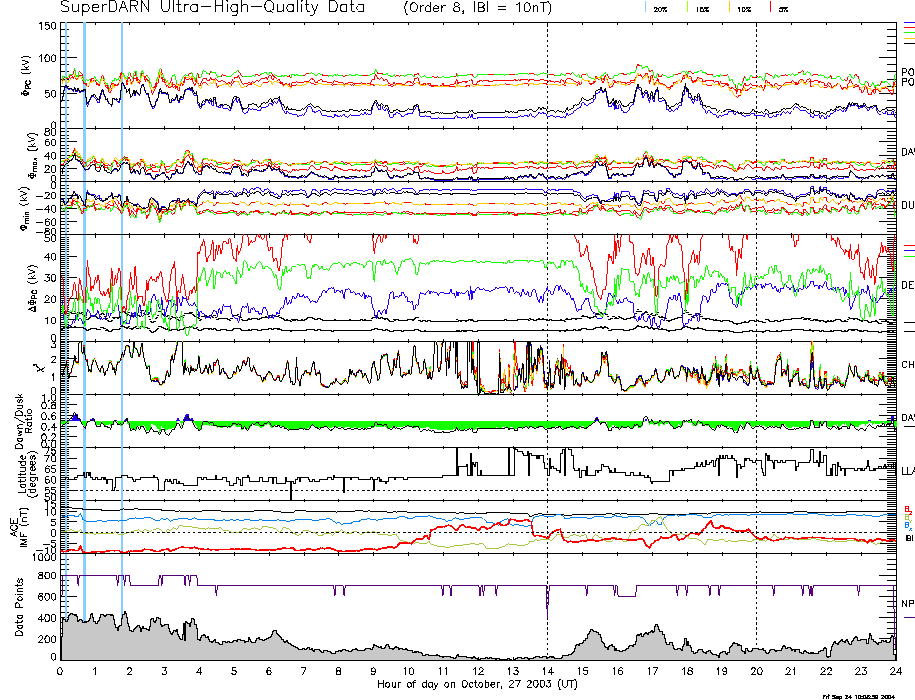Select the light blue 20% legend entry
Screen dimensions: 915x700
[656, 8]
